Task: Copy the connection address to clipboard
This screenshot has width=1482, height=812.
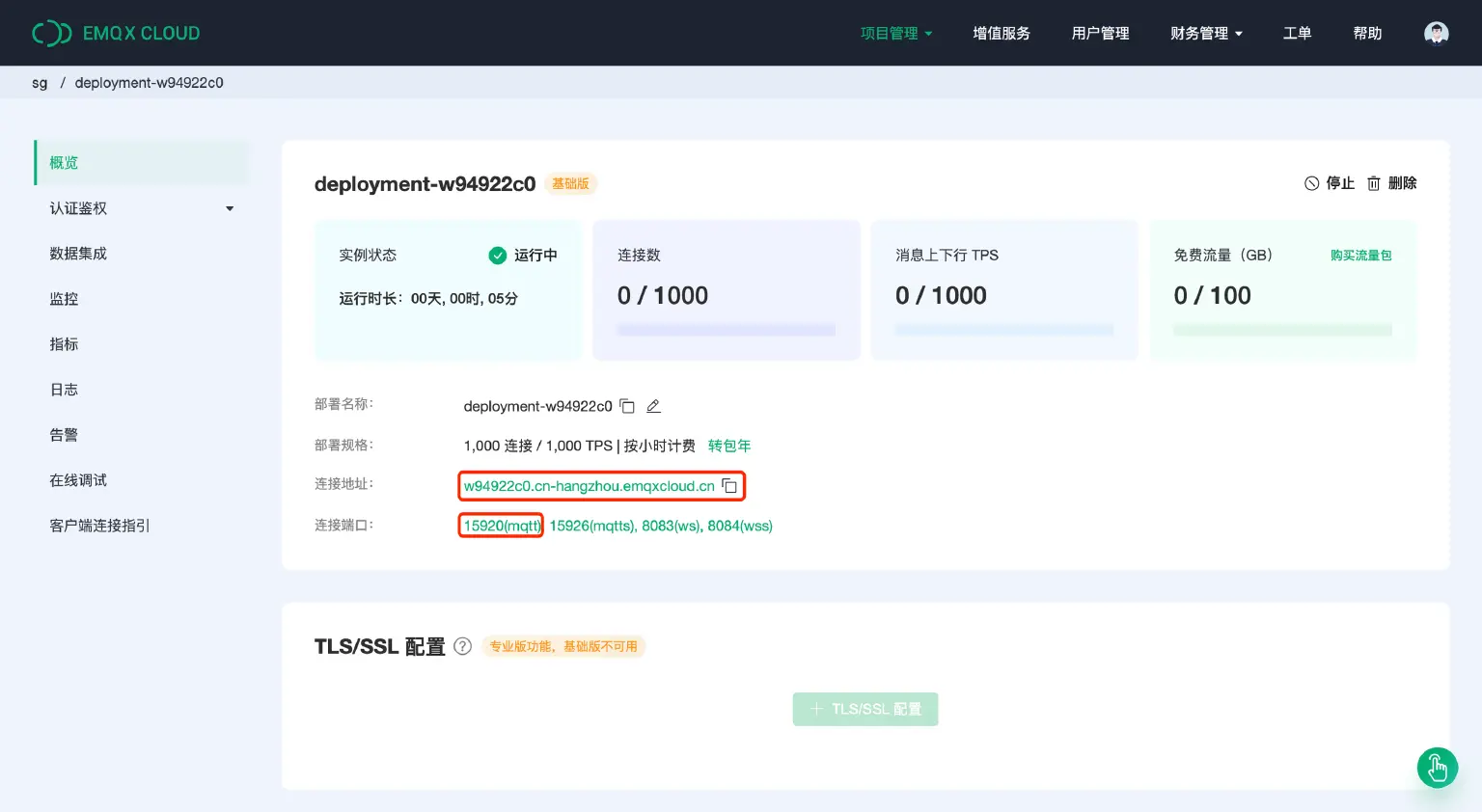Action: (x=730, y=486)
